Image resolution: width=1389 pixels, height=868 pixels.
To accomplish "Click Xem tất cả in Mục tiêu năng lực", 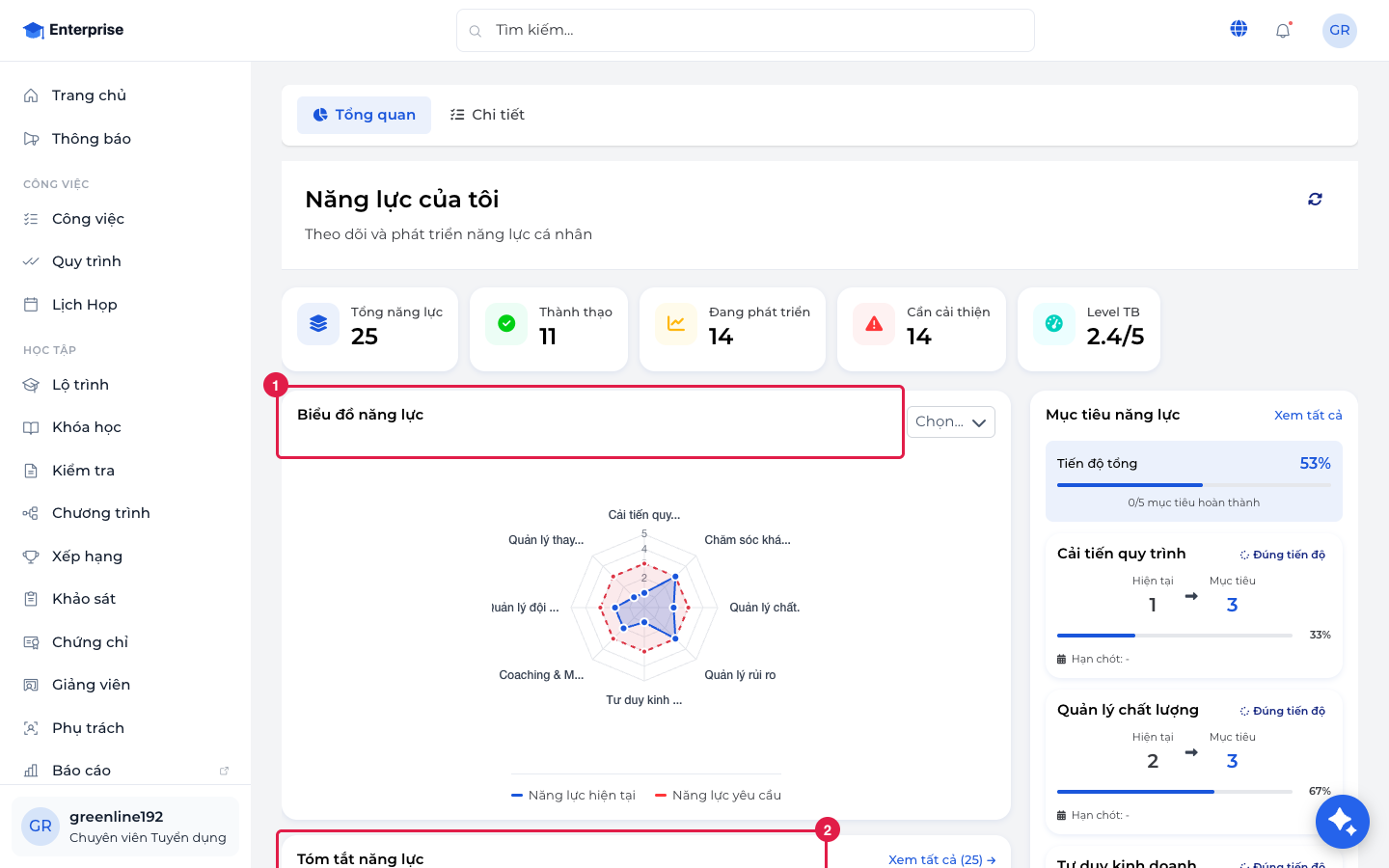I will click(x=1308, y=415).
